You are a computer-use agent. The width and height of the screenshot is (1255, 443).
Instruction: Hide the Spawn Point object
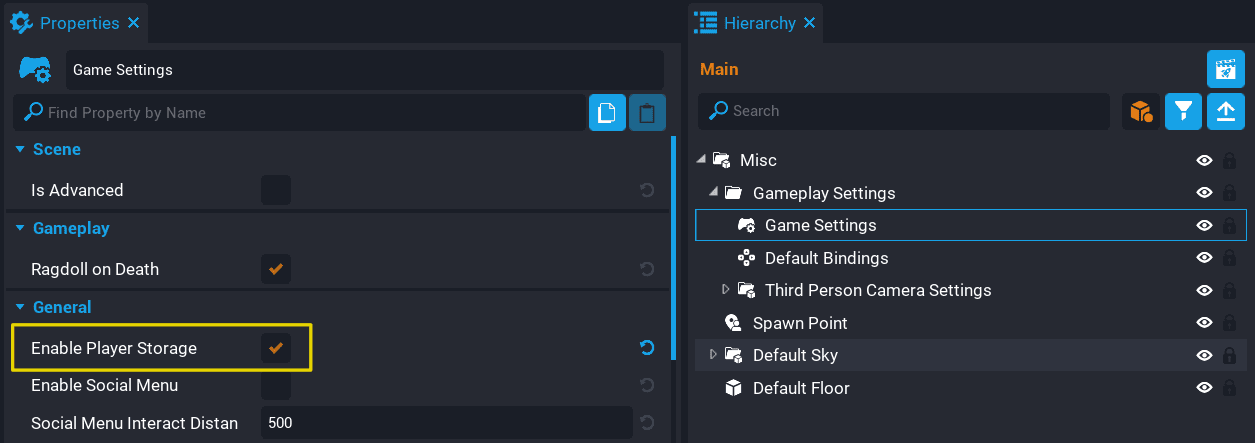click(1204, 323)
